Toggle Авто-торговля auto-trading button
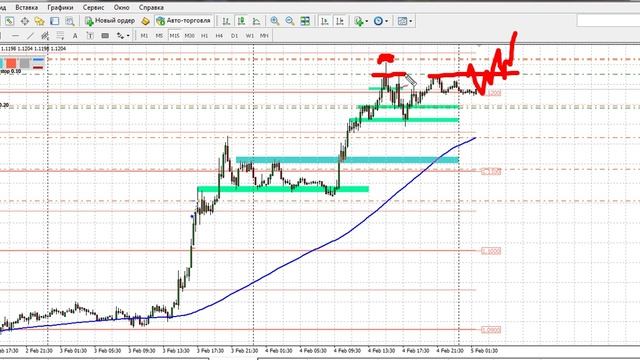 [184, 21]
